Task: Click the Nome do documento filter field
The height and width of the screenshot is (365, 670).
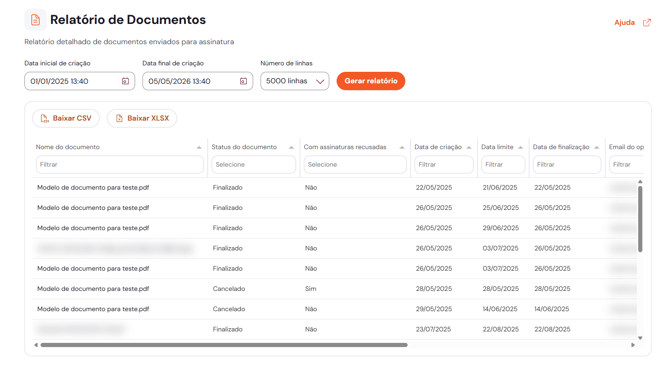Action: [x=120, y=165]
